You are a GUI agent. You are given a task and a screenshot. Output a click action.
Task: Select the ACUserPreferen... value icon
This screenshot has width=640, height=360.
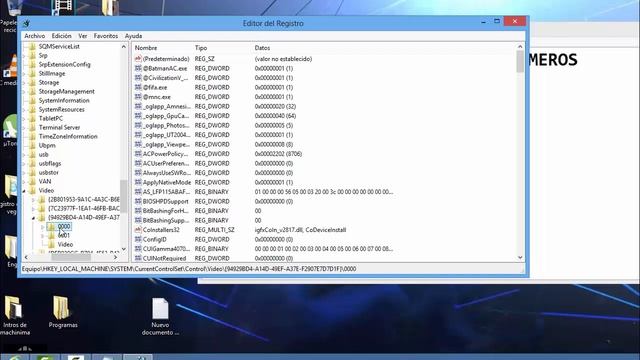pos(138,163)
